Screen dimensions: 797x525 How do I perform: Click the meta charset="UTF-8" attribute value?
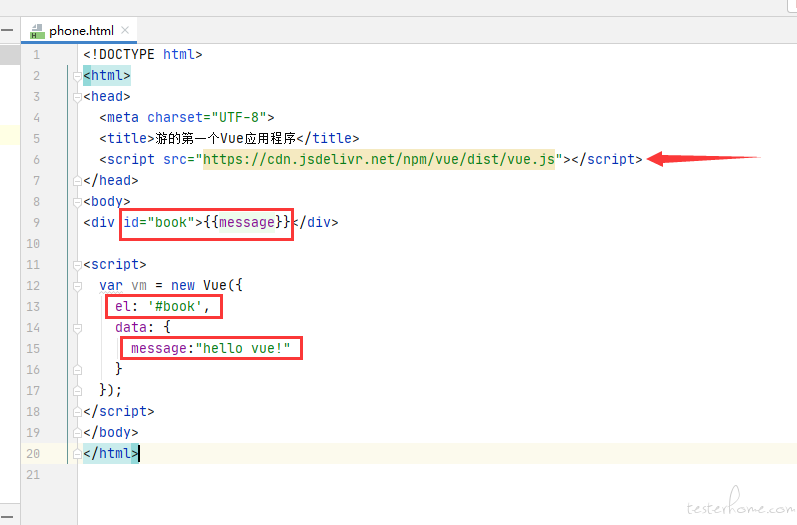239,117
